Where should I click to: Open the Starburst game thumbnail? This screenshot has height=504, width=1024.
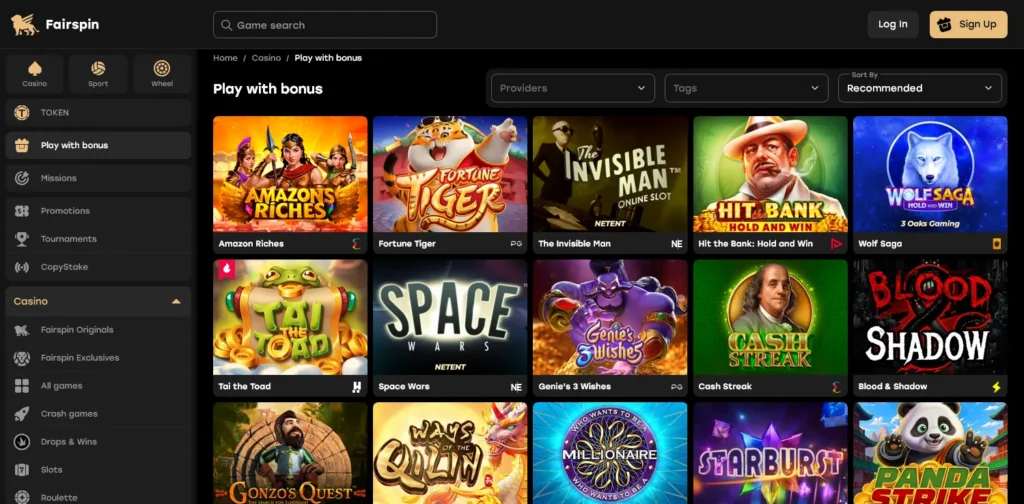770,453
